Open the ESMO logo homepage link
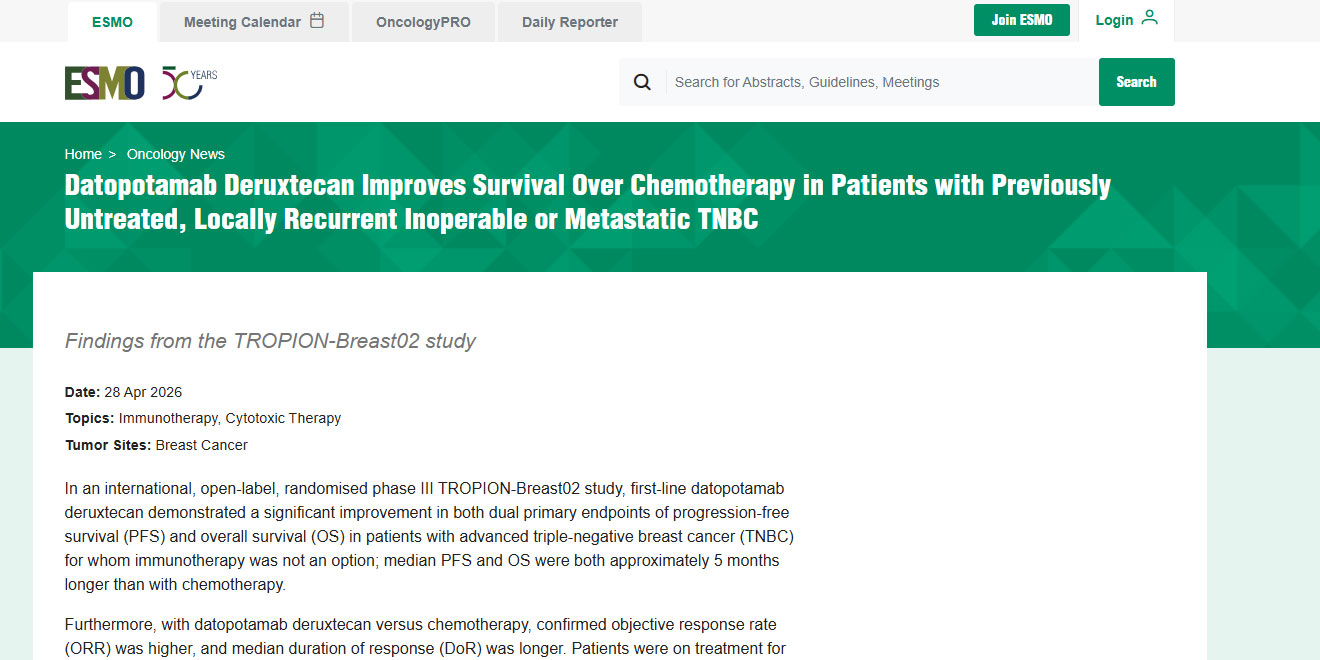The image size is (1320, 660). (105, 83)
